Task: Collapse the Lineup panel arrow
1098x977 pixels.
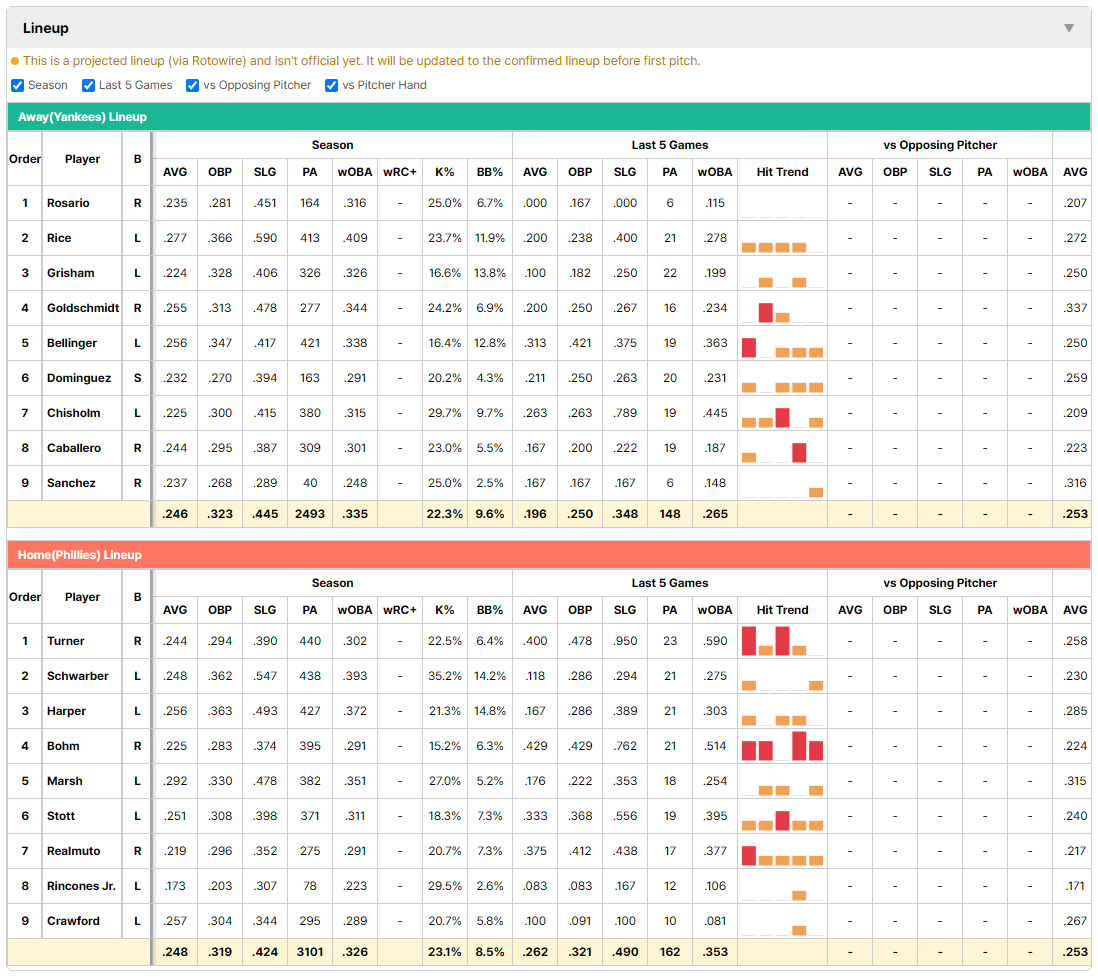Action: click(x=1069, y=28)
